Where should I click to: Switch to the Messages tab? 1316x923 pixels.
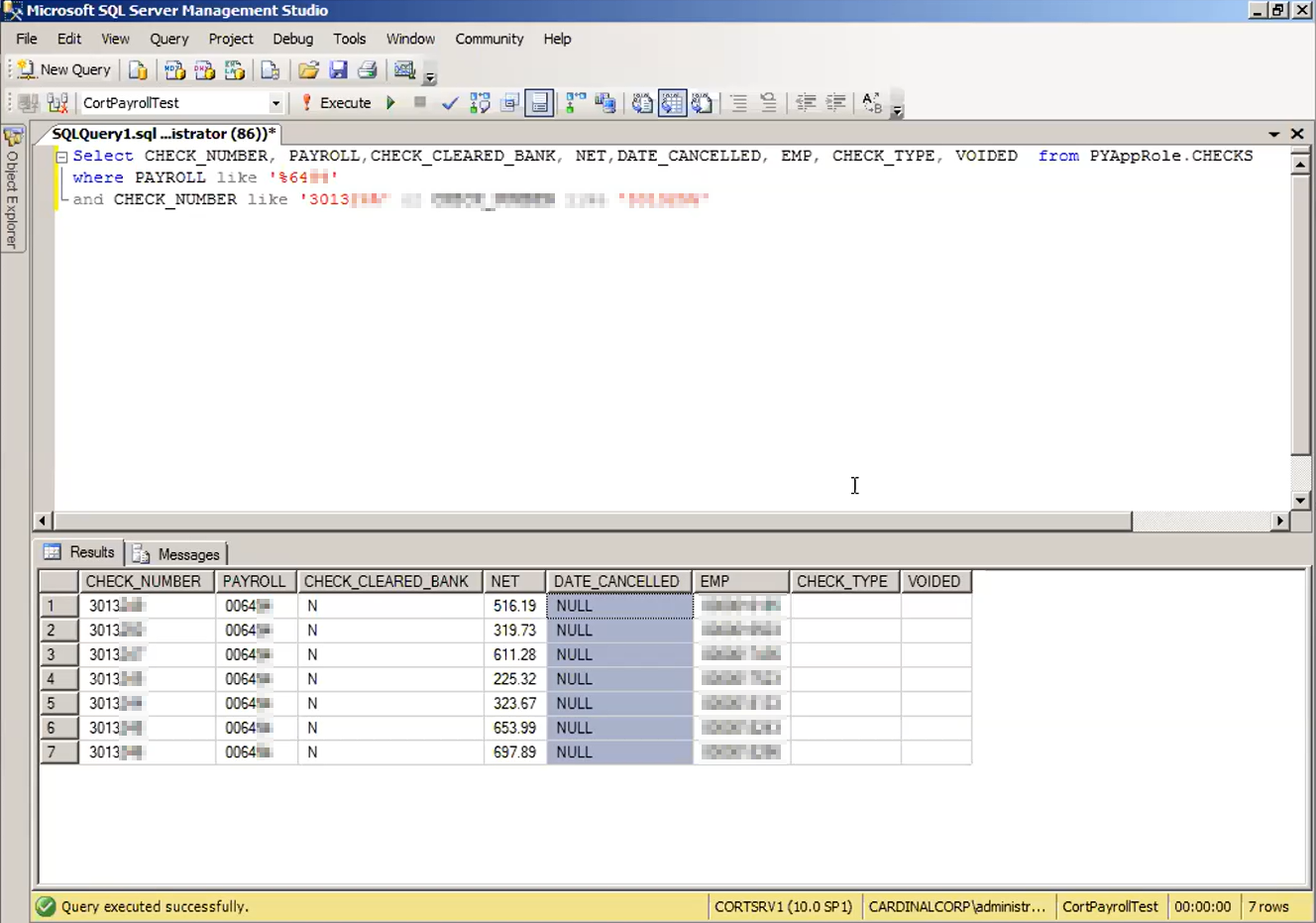tap(176, 554)
